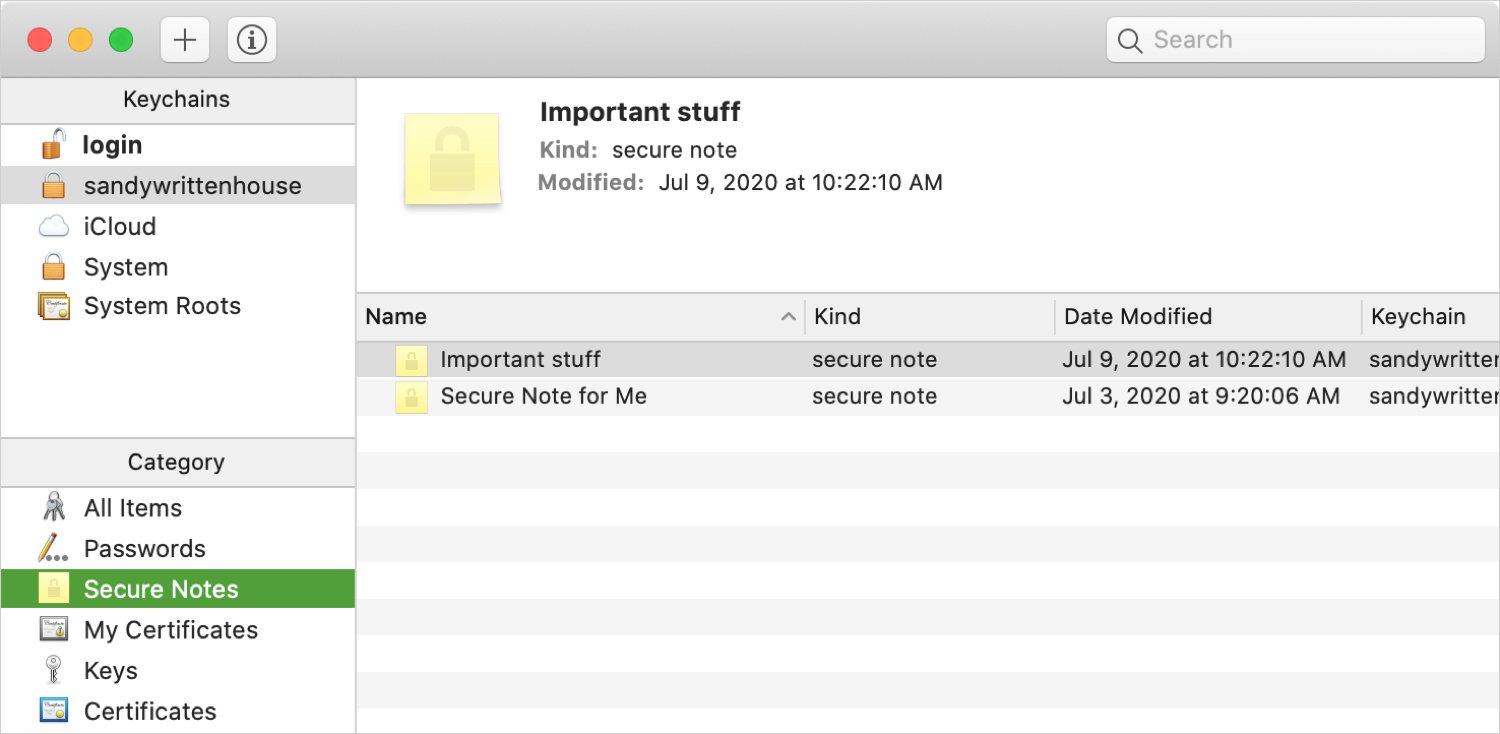
Task: Click the large secure note preview icon
Action: click(x=452, y=160)
